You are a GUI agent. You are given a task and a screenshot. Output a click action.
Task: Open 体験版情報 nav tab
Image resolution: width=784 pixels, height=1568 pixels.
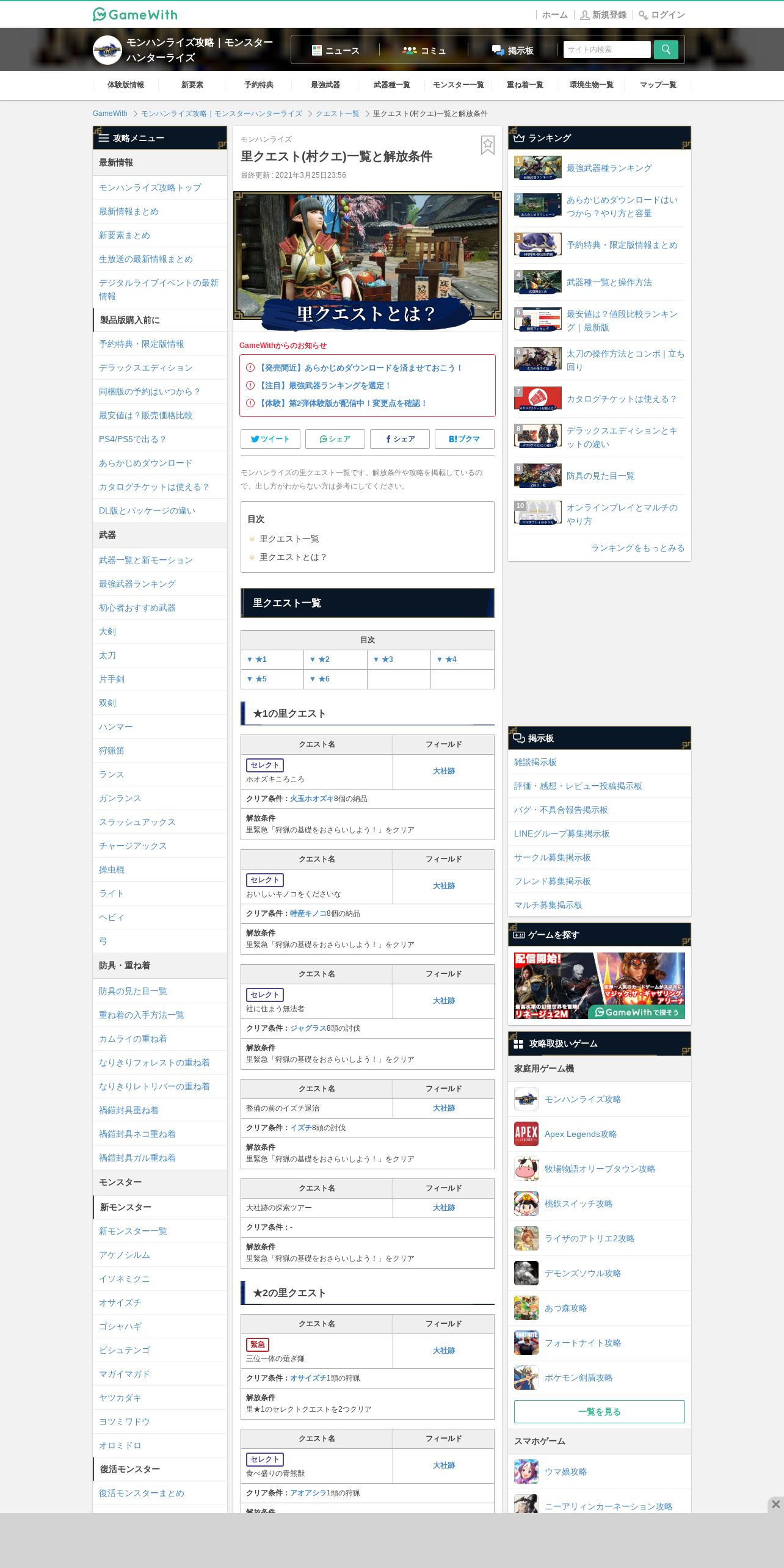[126, 85]
